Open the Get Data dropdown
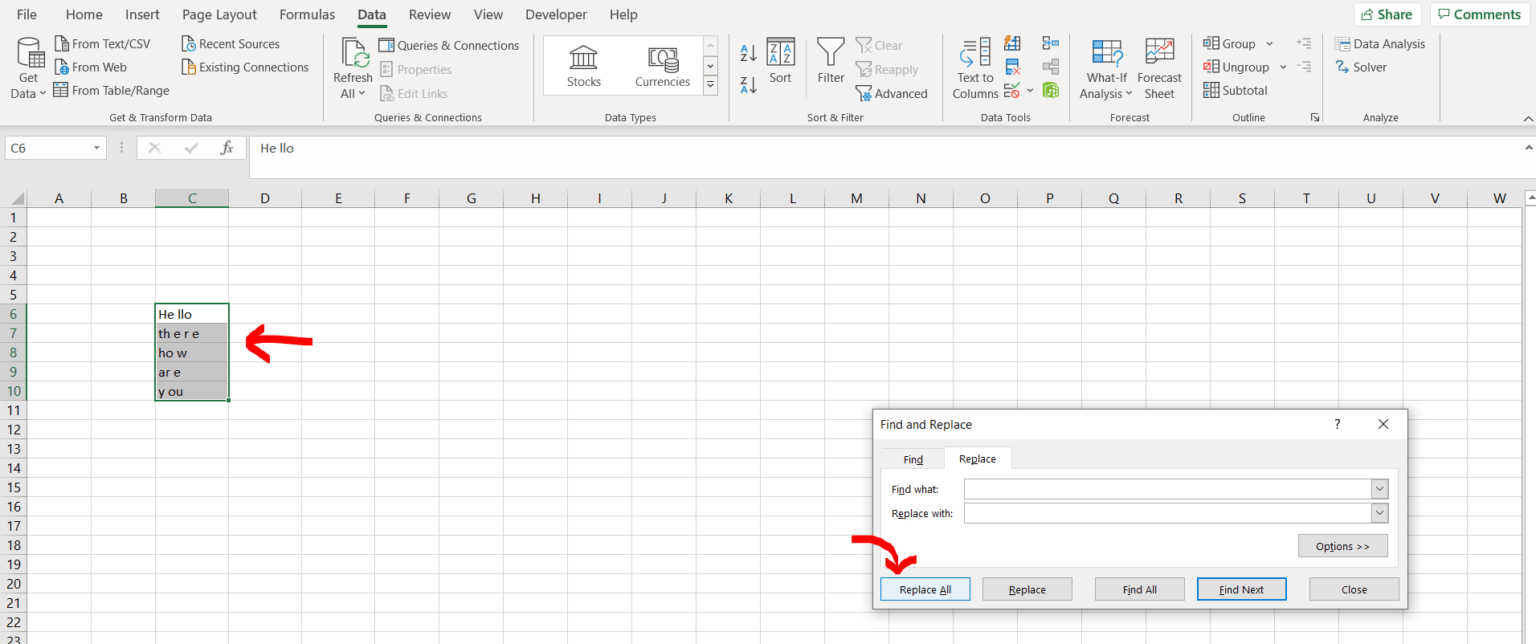 pos(27,67)
